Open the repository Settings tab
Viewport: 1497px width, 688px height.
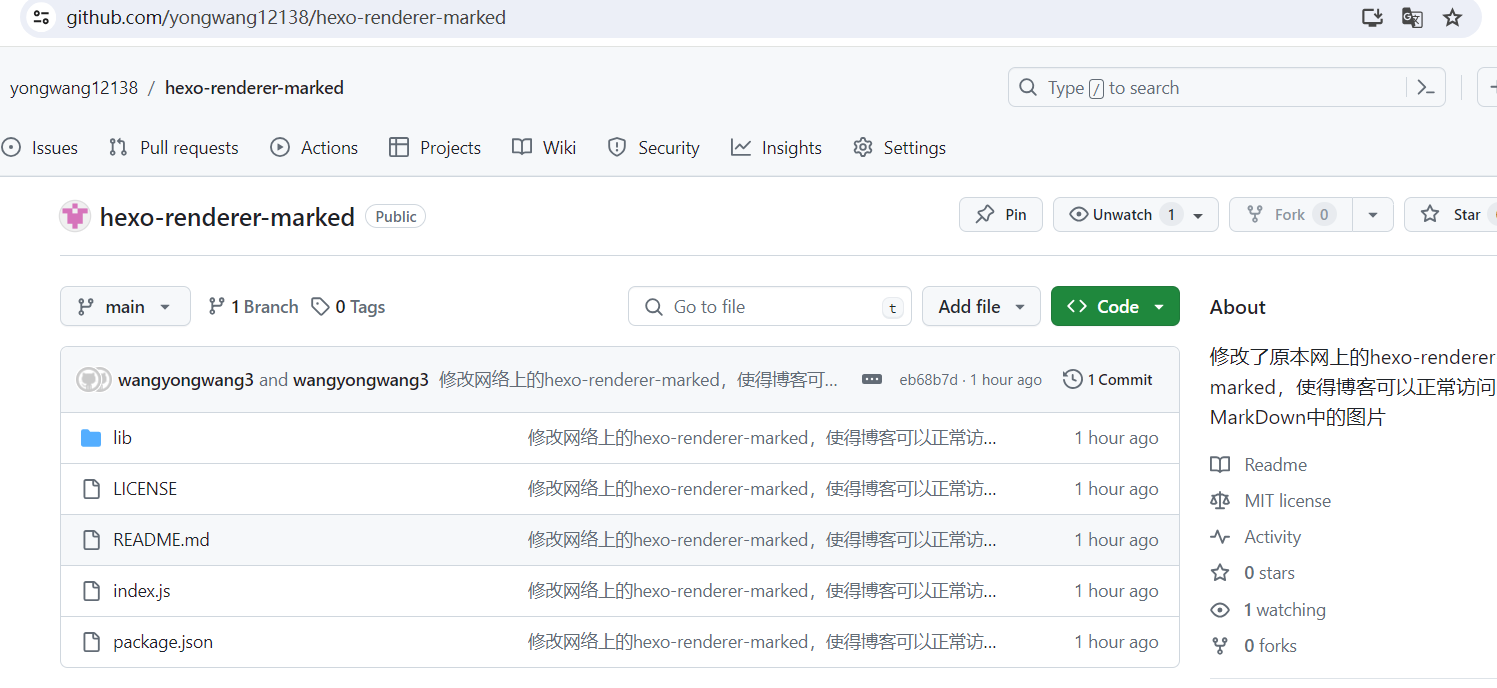pos(899,148)
